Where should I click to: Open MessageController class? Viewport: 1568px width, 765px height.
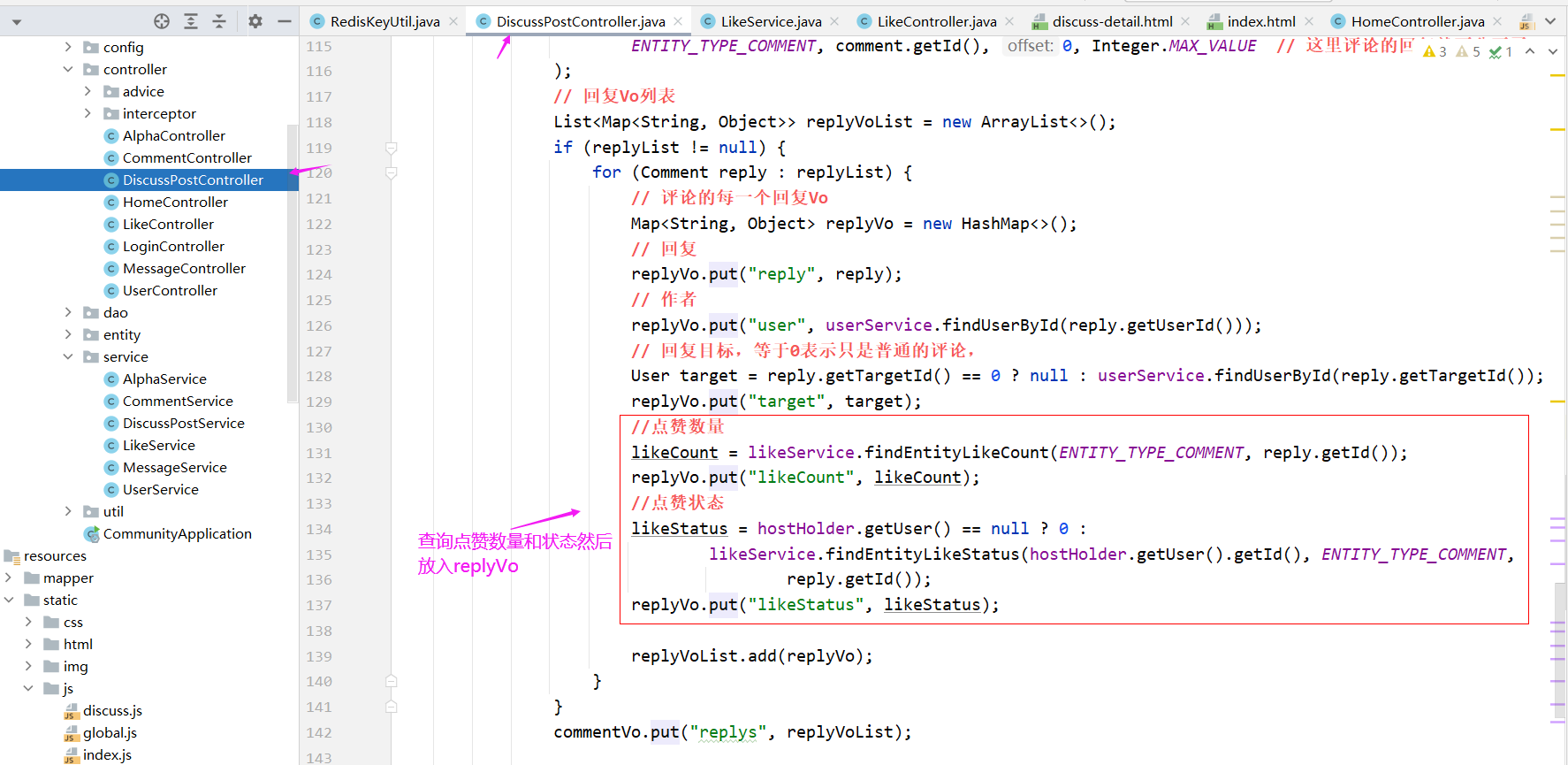click(184, 268)
